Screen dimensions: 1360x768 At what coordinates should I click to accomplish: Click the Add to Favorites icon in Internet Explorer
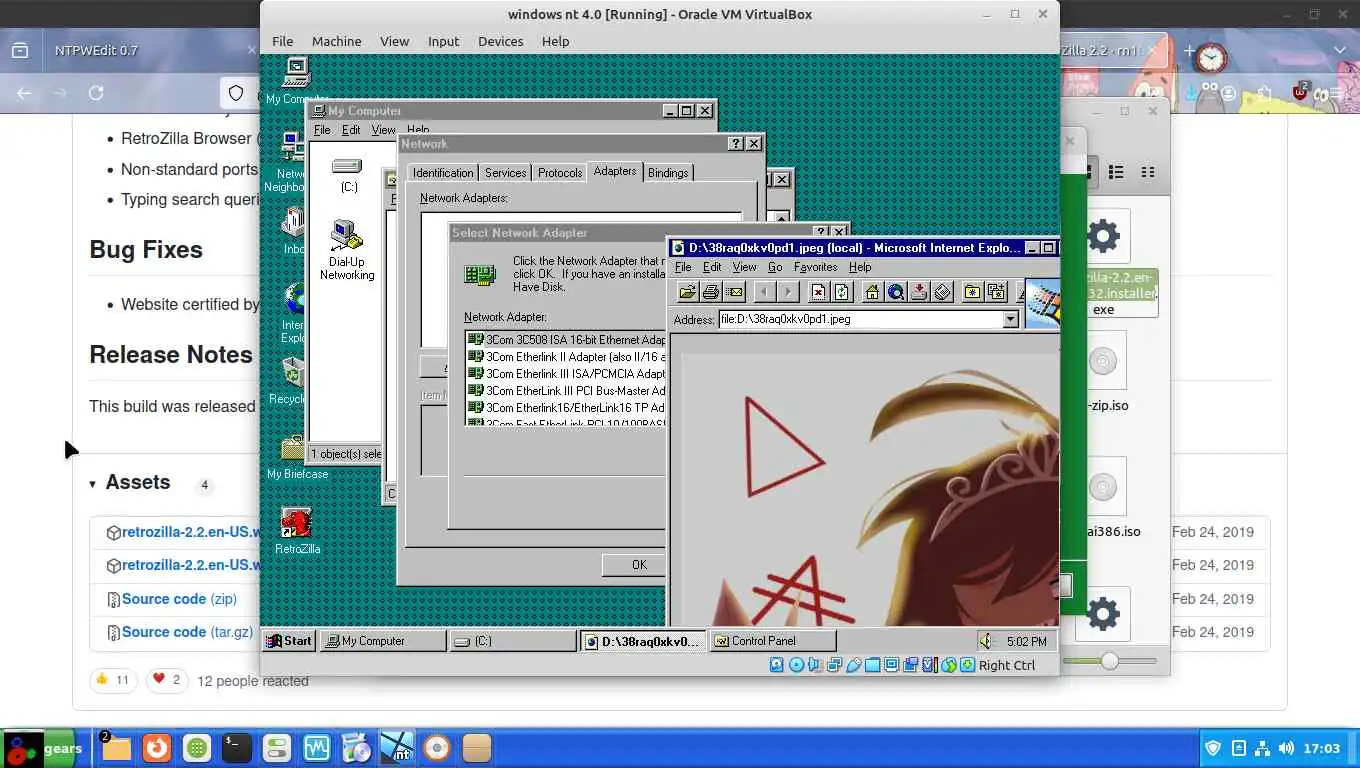[996, 292]
